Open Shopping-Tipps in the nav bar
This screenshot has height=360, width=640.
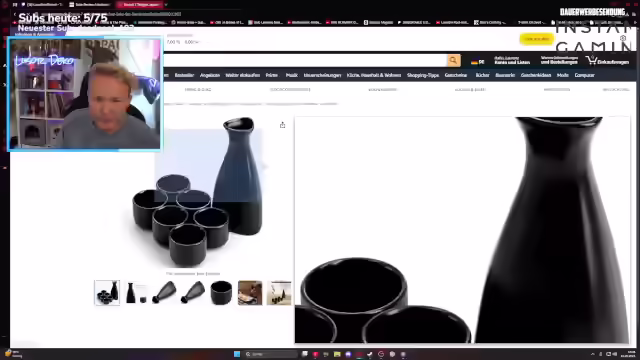423,75
